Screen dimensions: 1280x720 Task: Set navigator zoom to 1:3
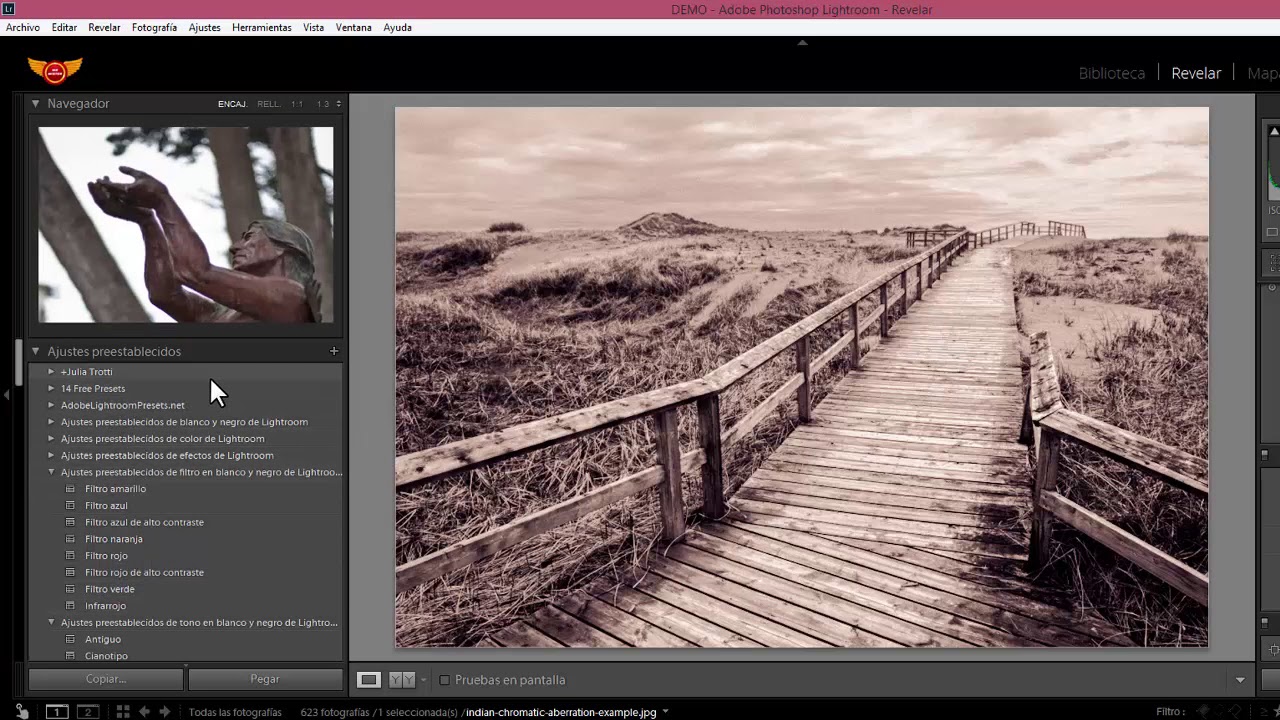point(323,104)
